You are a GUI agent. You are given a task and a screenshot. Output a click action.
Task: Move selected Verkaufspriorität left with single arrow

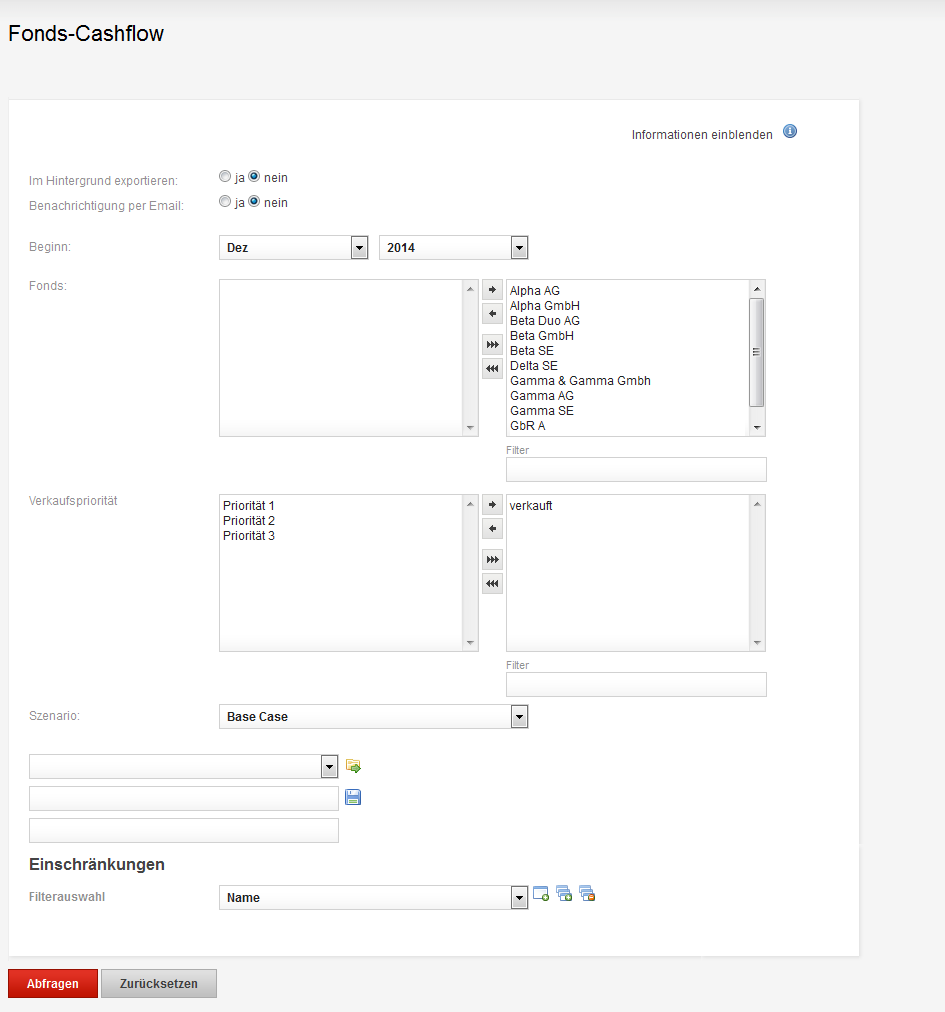(493, 529)
